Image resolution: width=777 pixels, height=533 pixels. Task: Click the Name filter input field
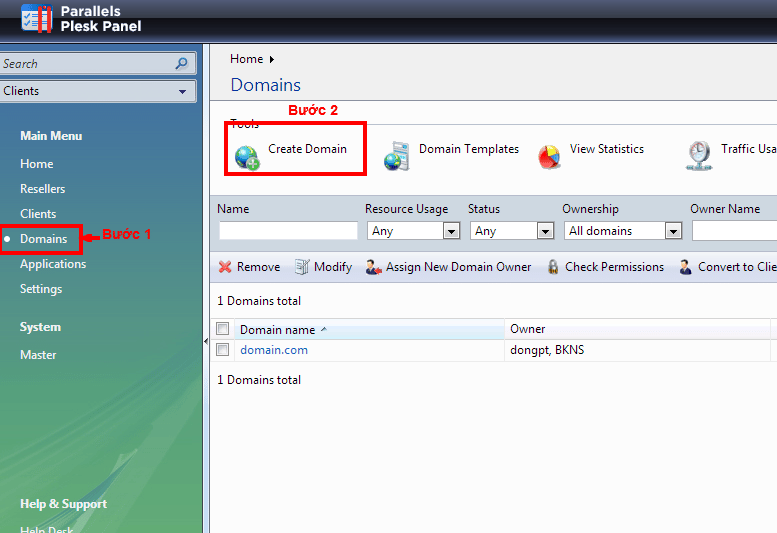[288, 231]
